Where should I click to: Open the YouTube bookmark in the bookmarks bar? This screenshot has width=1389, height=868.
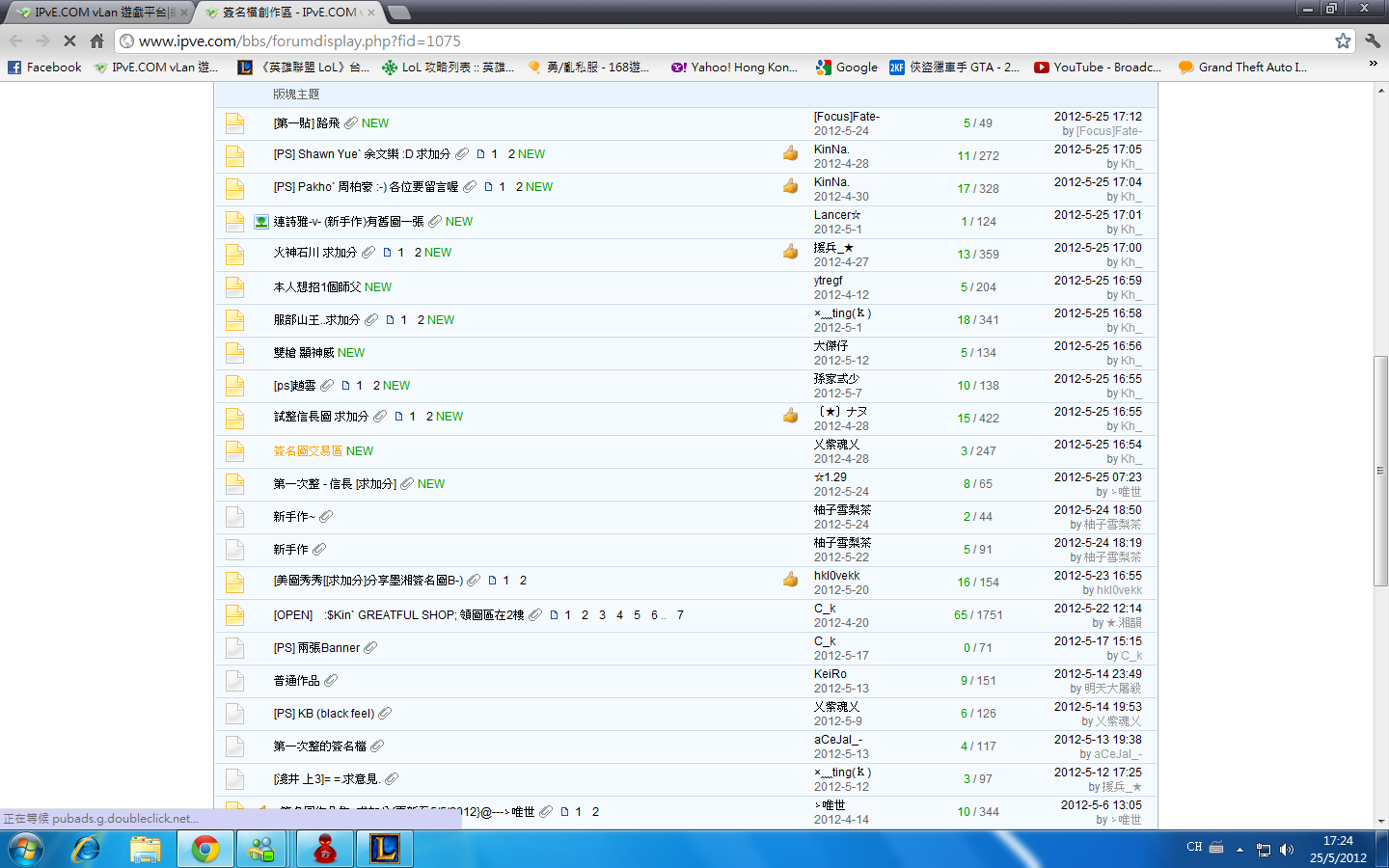pyautogui.click(x=1098, y=68)
